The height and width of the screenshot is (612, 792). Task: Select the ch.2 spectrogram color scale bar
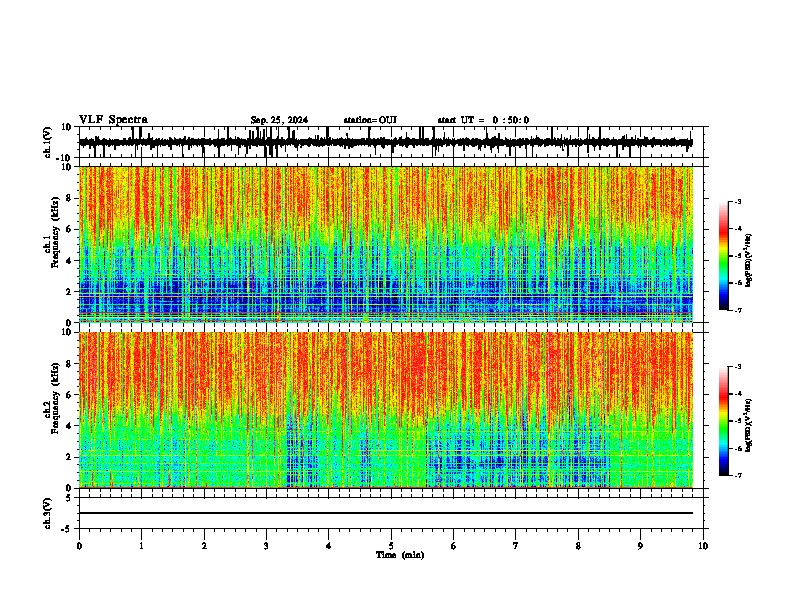point(723,421)
